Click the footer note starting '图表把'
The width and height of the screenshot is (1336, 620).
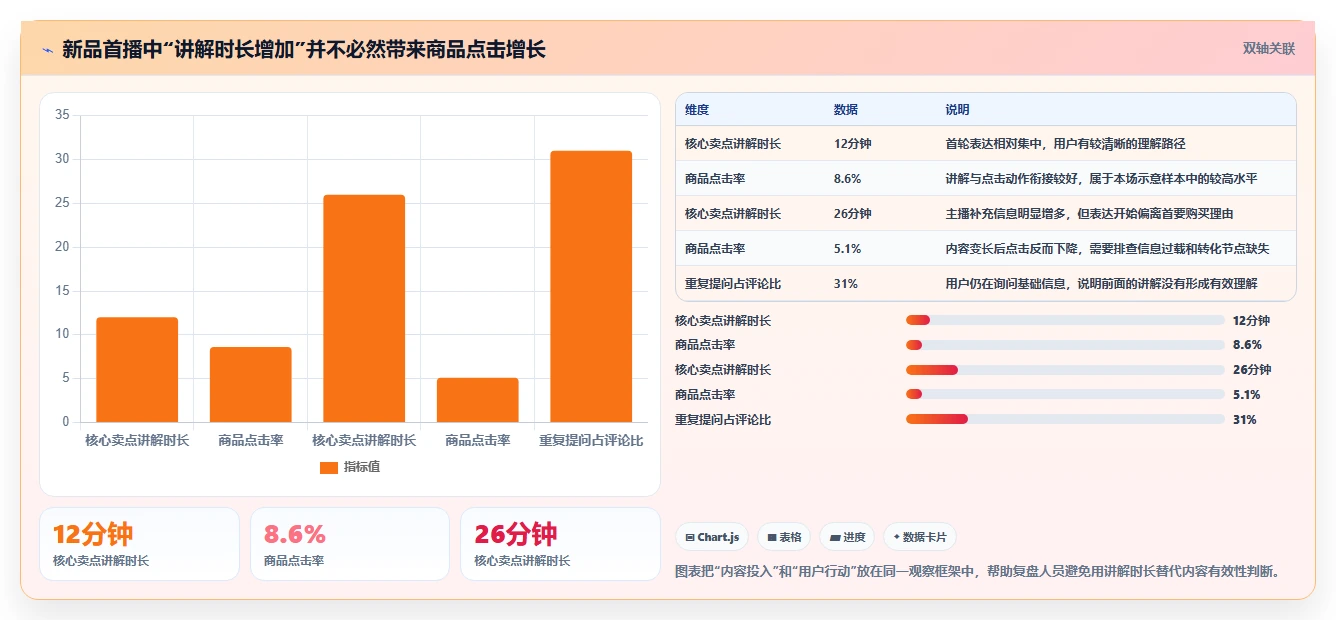pos(980,572)
